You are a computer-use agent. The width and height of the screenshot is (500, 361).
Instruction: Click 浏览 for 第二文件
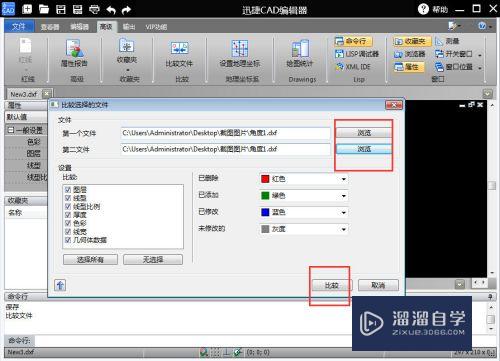pyautogui.click(x=364, y=149)
